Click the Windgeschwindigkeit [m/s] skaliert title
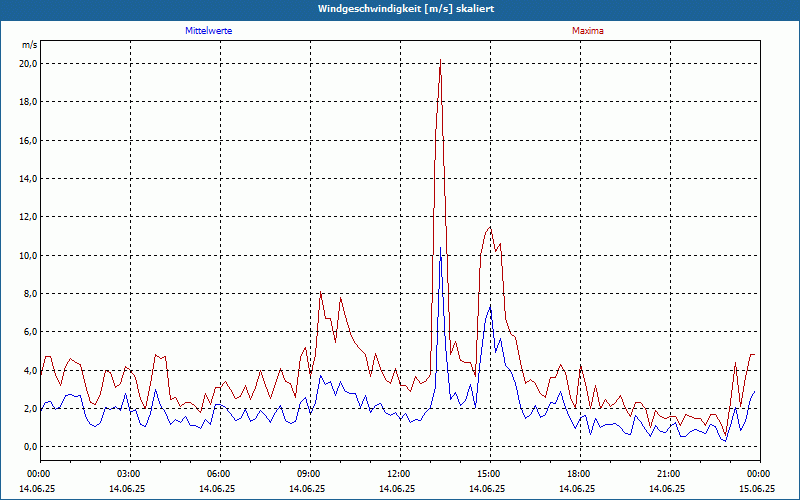Viewport: 800px width, 500px height. click(x=406, y=9)
